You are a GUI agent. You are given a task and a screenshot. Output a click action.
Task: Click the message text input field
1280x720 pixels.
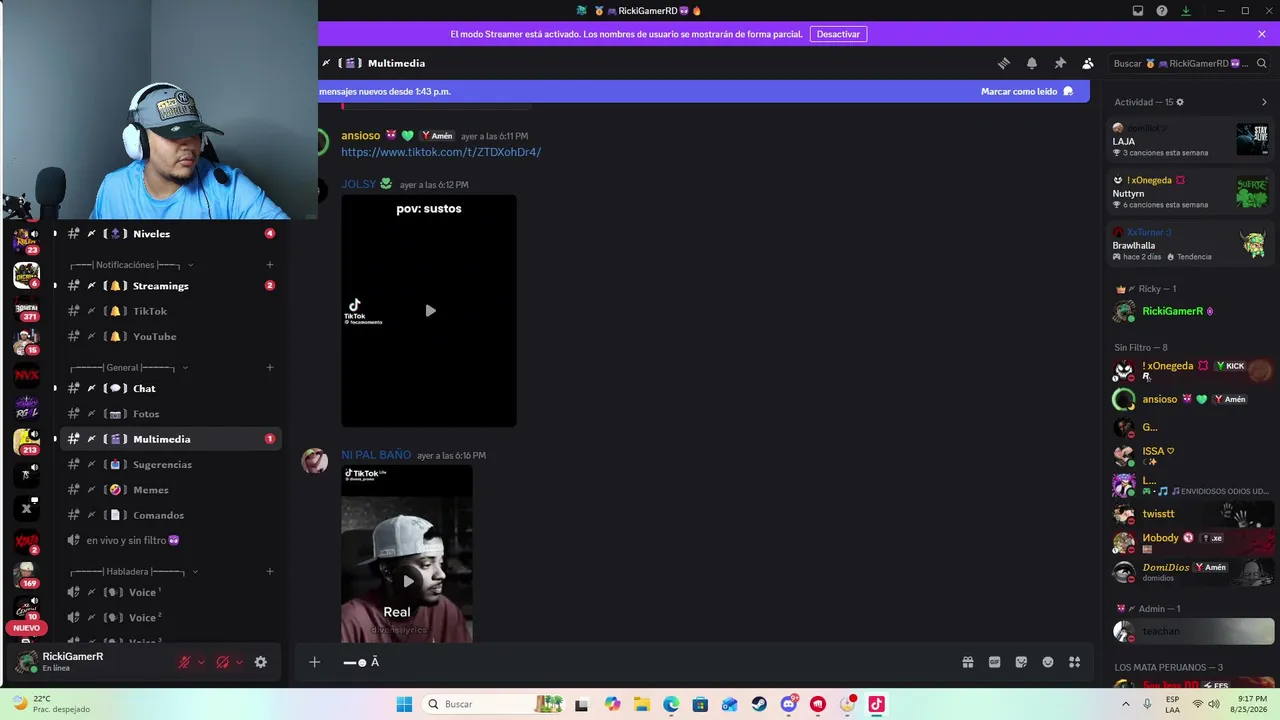(x=640, y=662)
